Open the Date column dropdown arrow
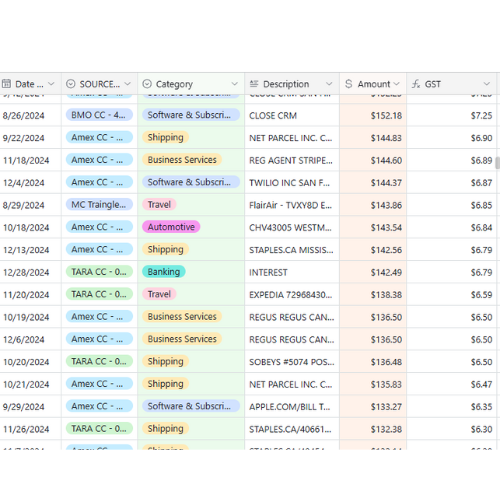This screenshot has width=500, height=500. coord(51,84)
